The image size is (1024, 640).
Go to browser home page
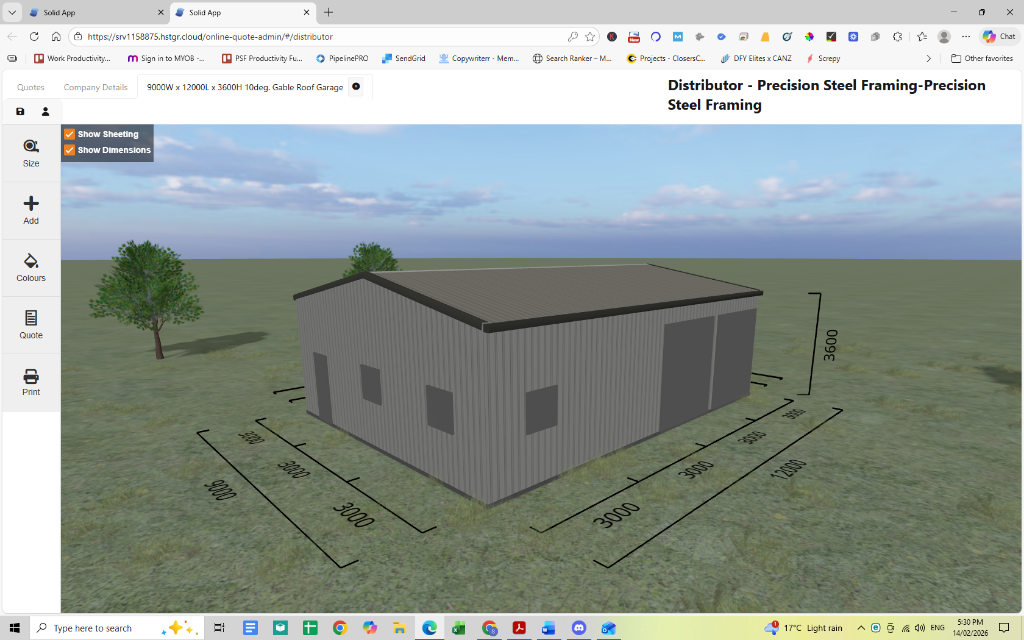click(x=56, y=37)
